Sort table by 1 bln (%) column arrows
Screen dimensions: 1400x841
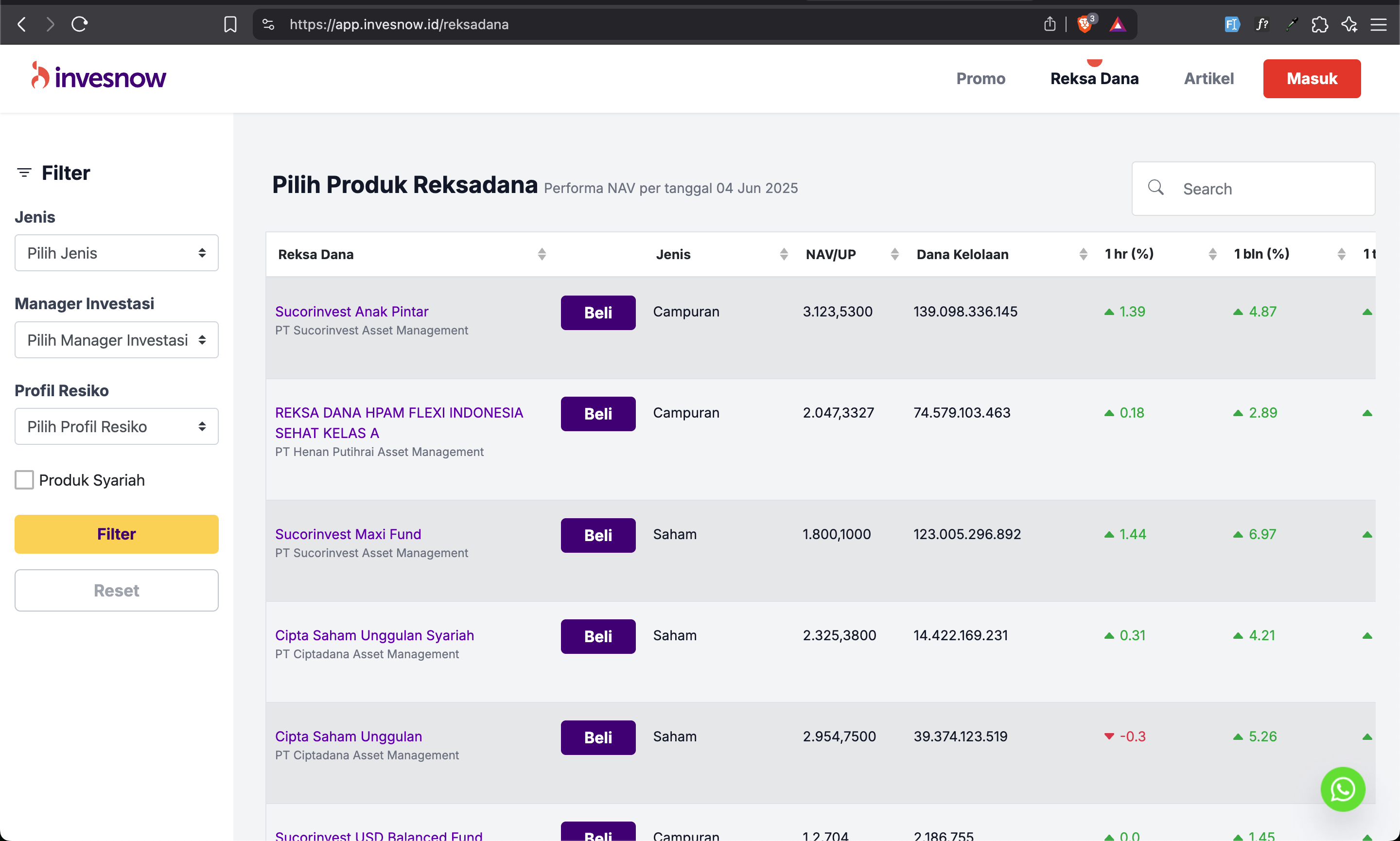coord(1341,254)
